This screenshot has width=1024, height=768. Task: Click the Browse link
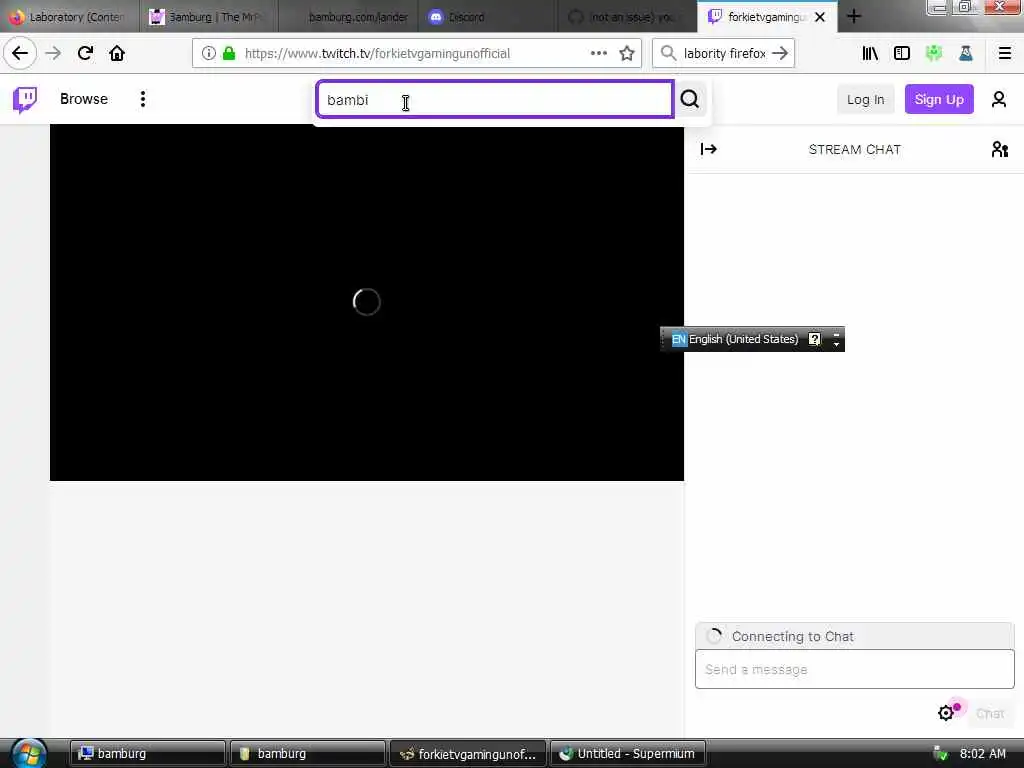84,99
